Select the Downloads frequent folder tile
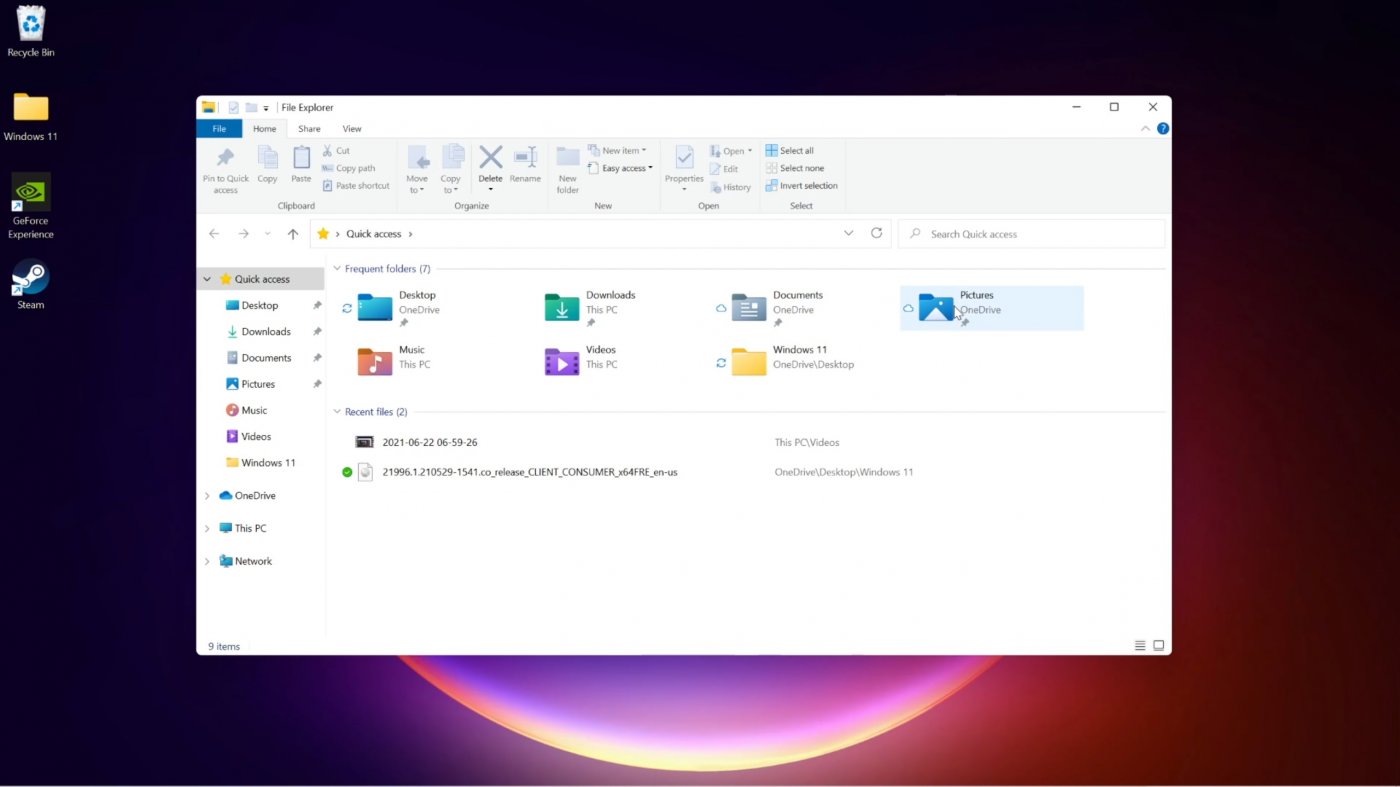 coord(618,308)
